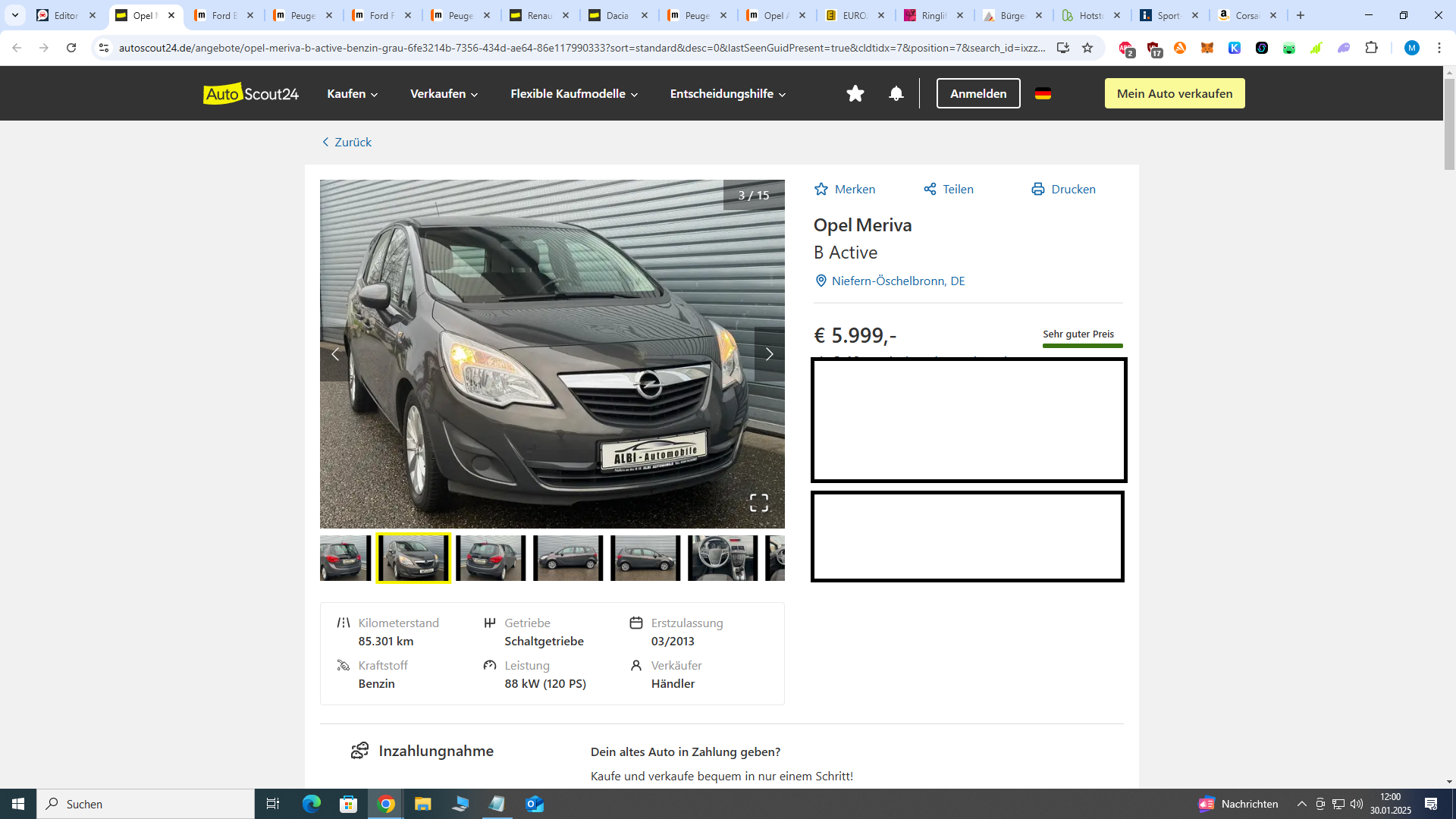Expand the Verkaufen menu
Screen dimensions: 1456x819
tap(444, 93)
